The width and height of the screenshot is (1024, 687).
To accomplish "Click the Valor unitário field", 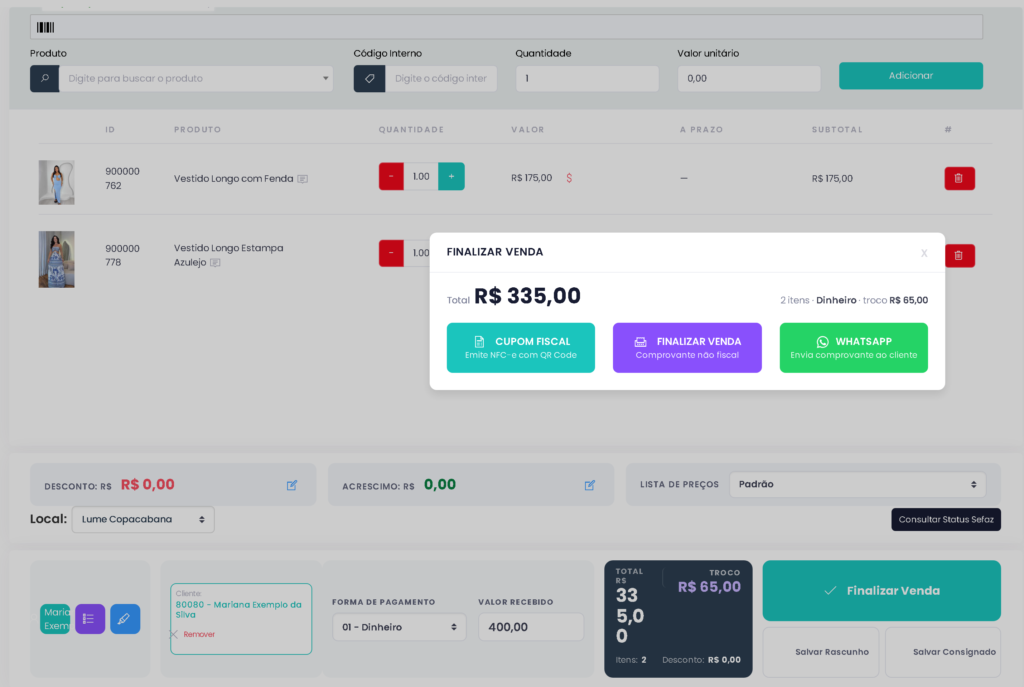I will pyautogui.click(x=749, y=78).
